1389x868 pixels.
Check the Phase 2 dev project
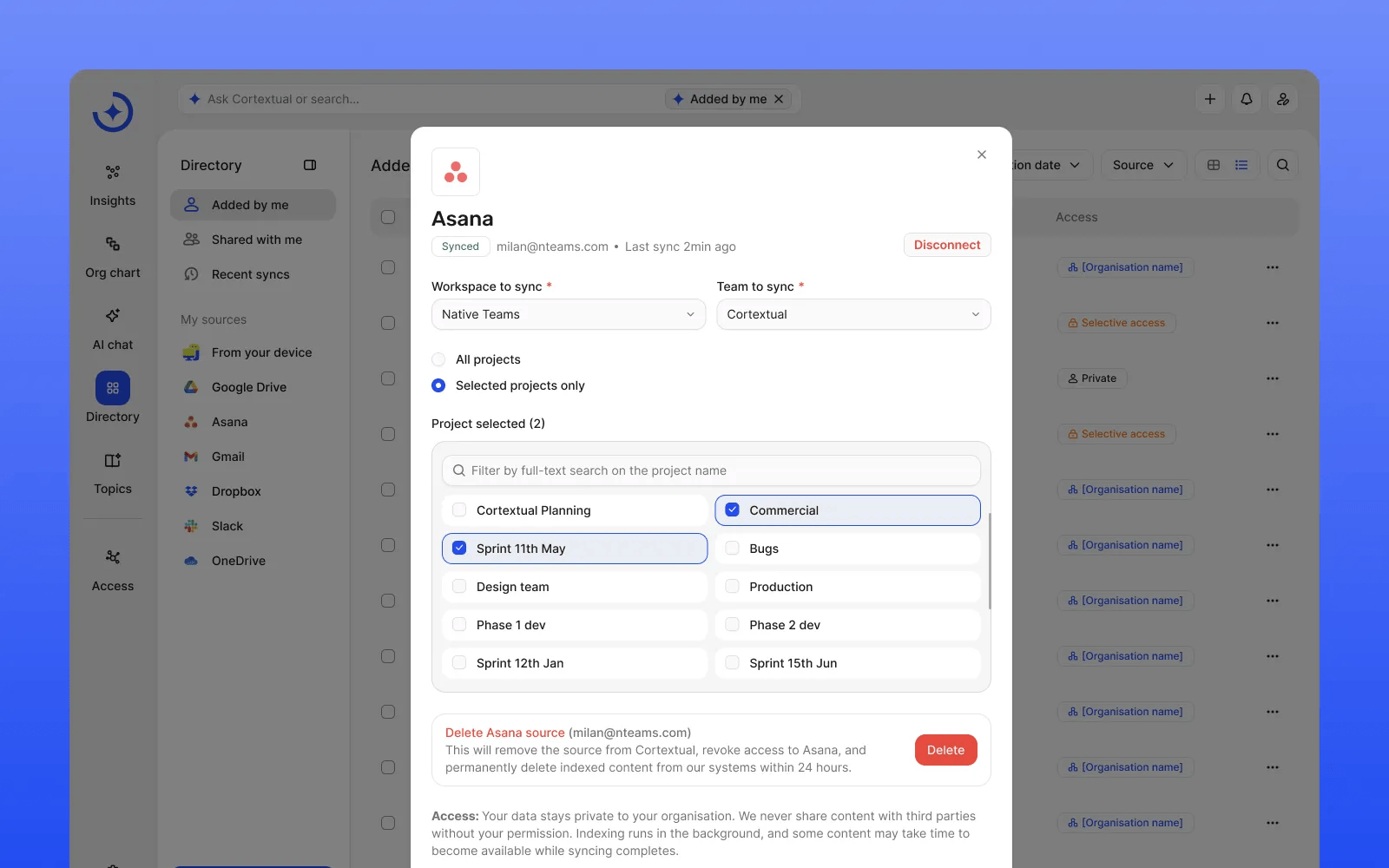click(732, 625)
